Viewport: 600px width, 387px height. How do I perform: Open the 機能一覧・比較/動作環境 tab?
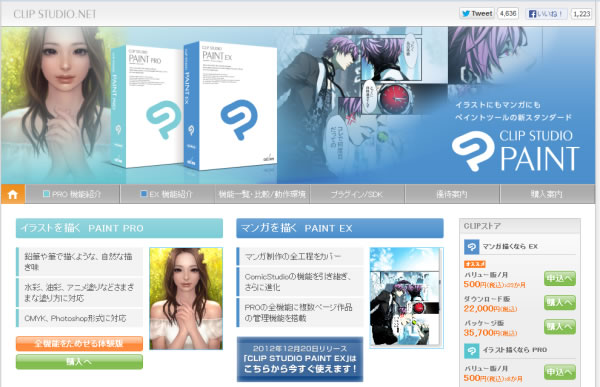[262, 194]
